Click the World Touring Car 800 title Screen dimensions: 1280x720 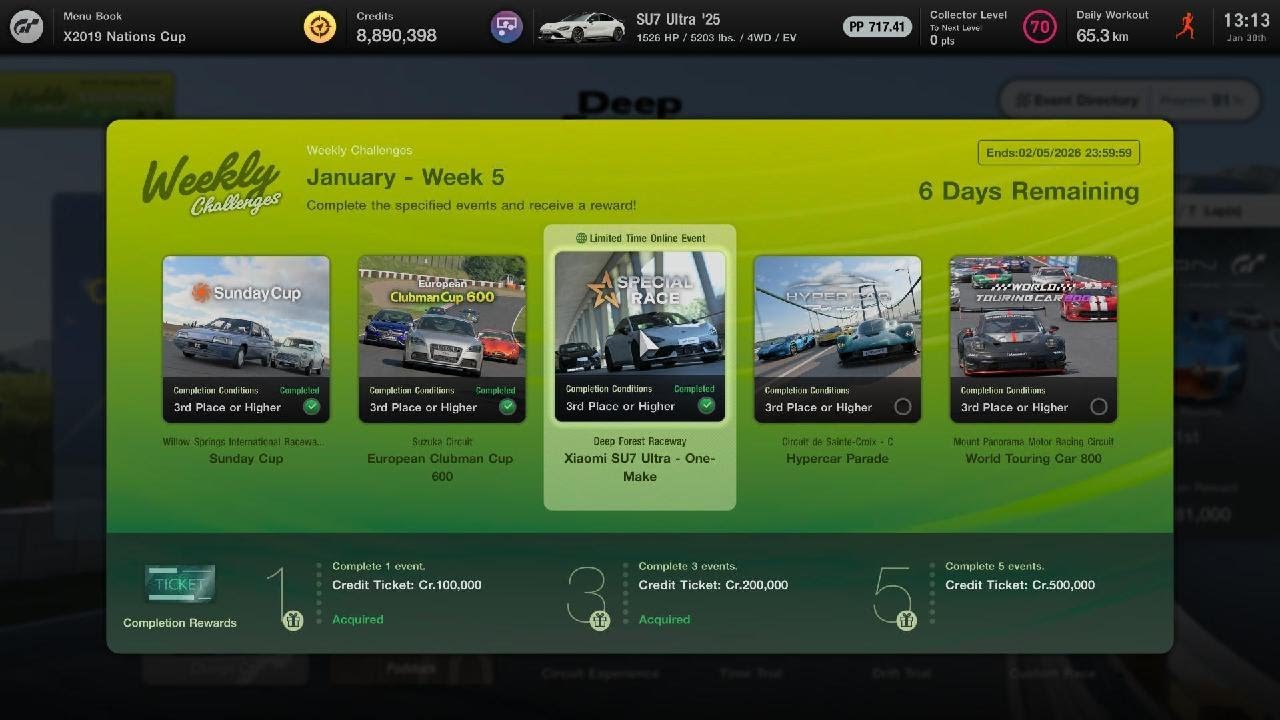1033,459
